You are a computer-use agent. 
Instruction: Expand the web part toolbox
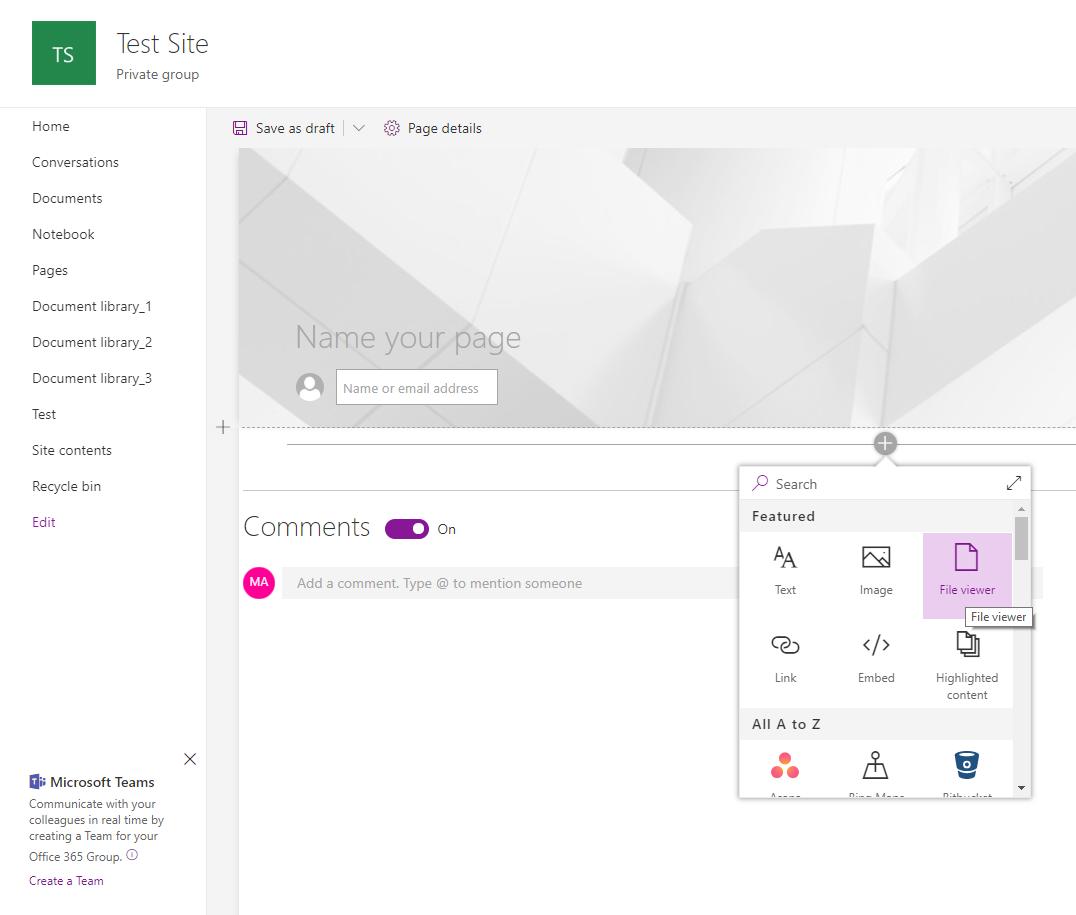click(1014, 483)
